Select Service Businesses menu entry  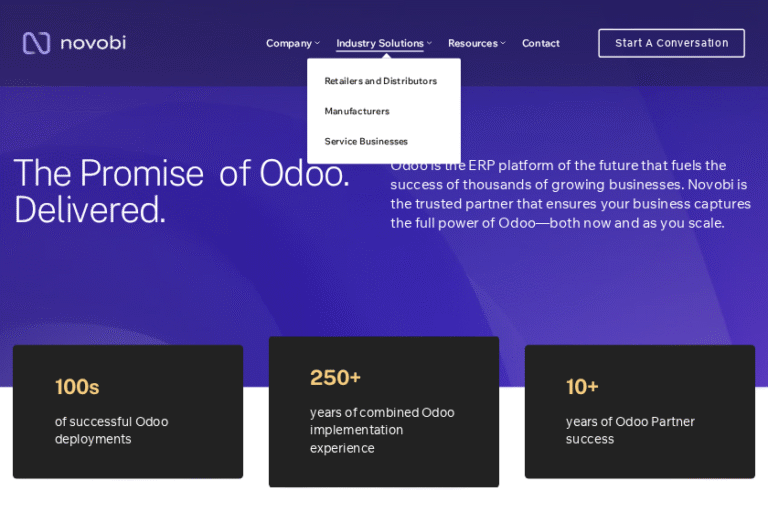click(x=366, y=141)
